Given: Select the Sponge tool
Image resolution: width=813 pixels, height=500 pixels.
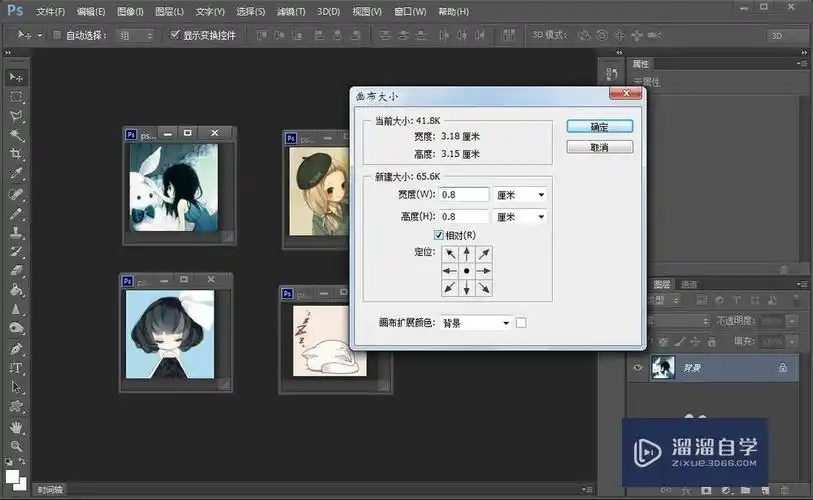Looking at the screenshot, I should (16, 328).
